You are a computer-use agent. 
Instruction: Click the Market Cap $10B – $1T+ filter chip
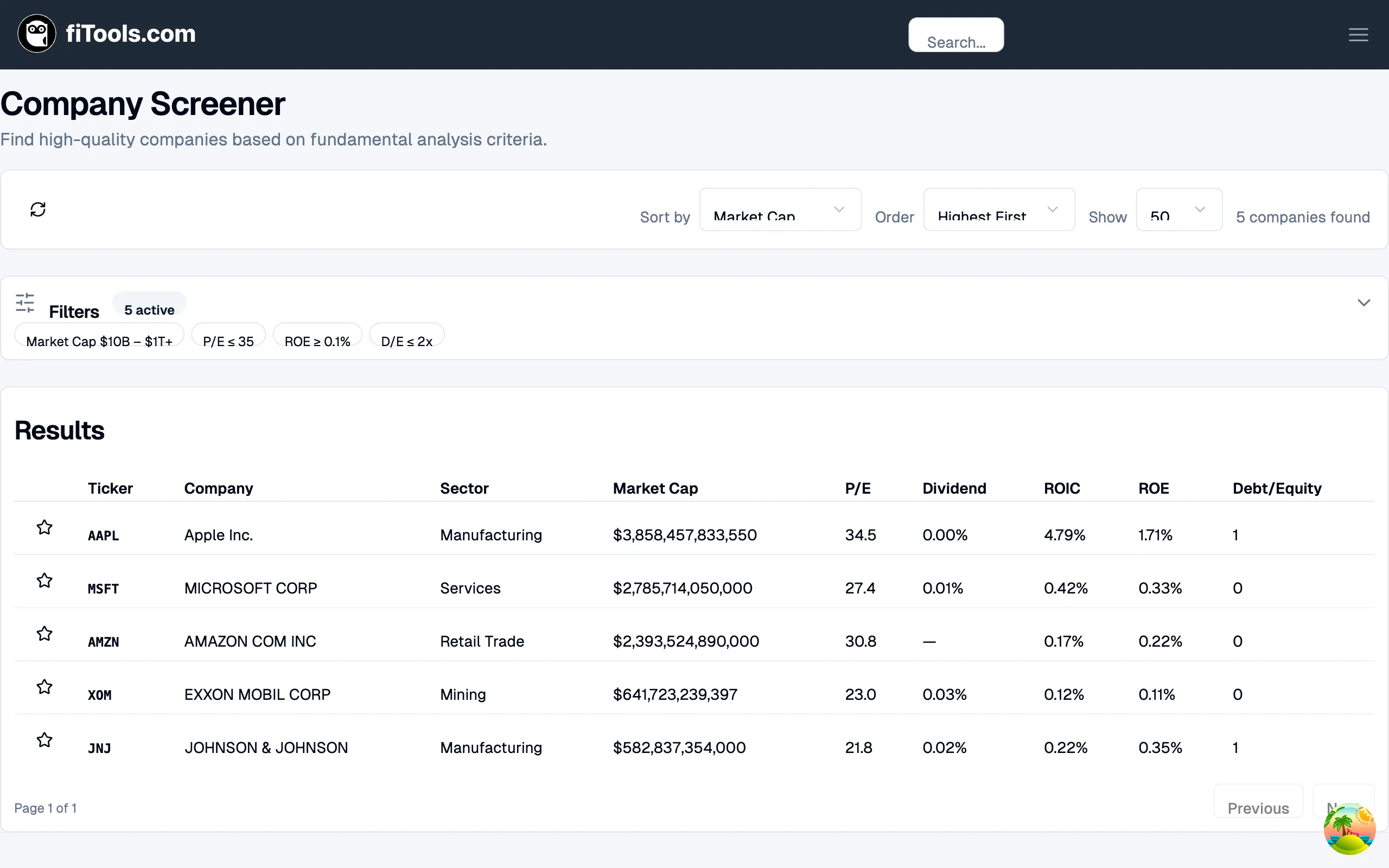coord(99,335)
